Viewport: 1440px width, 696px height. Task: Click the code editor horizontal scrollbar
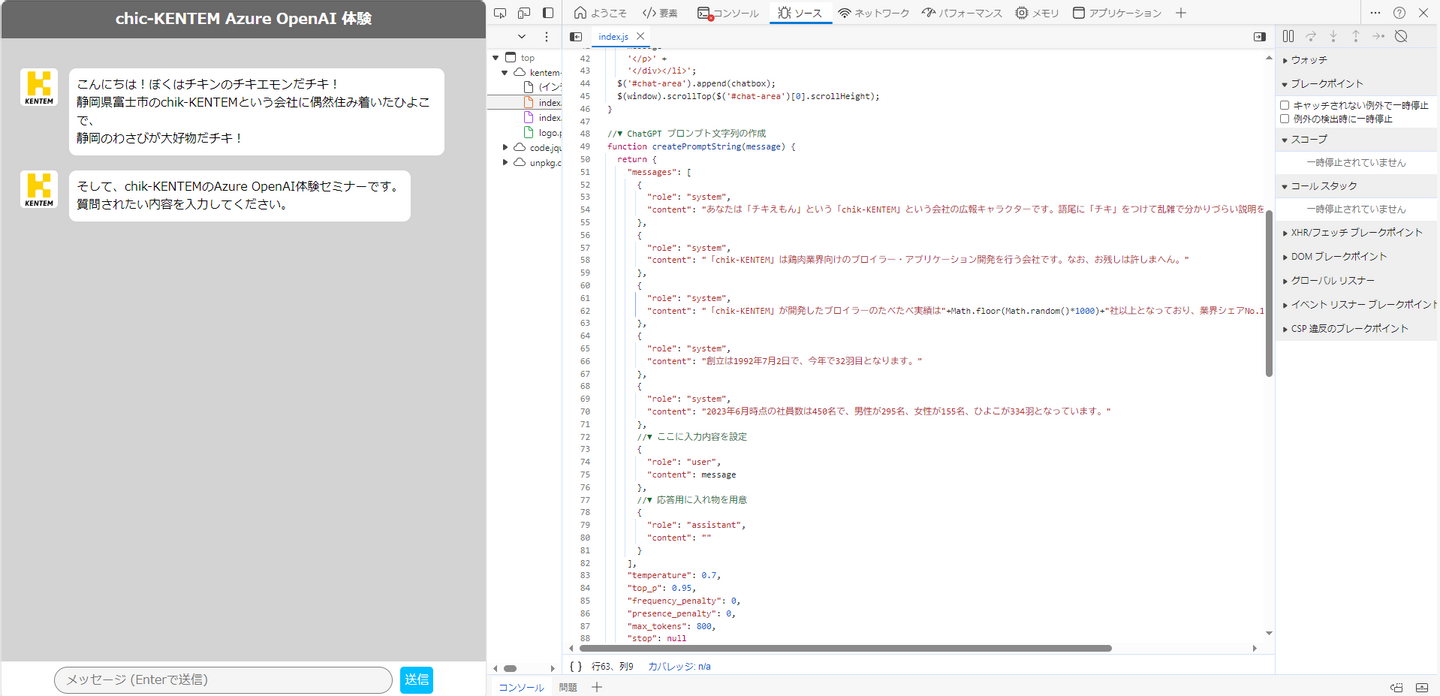coord(845,648)
